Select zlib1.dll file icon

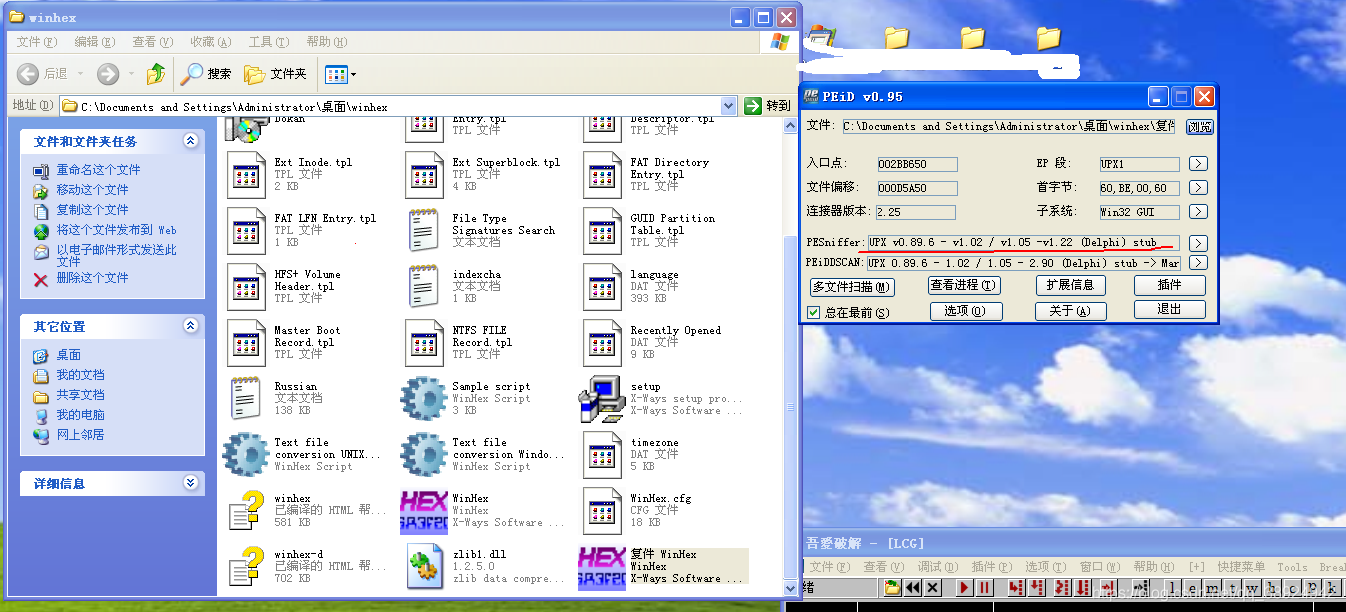click(x=424, y=567)
